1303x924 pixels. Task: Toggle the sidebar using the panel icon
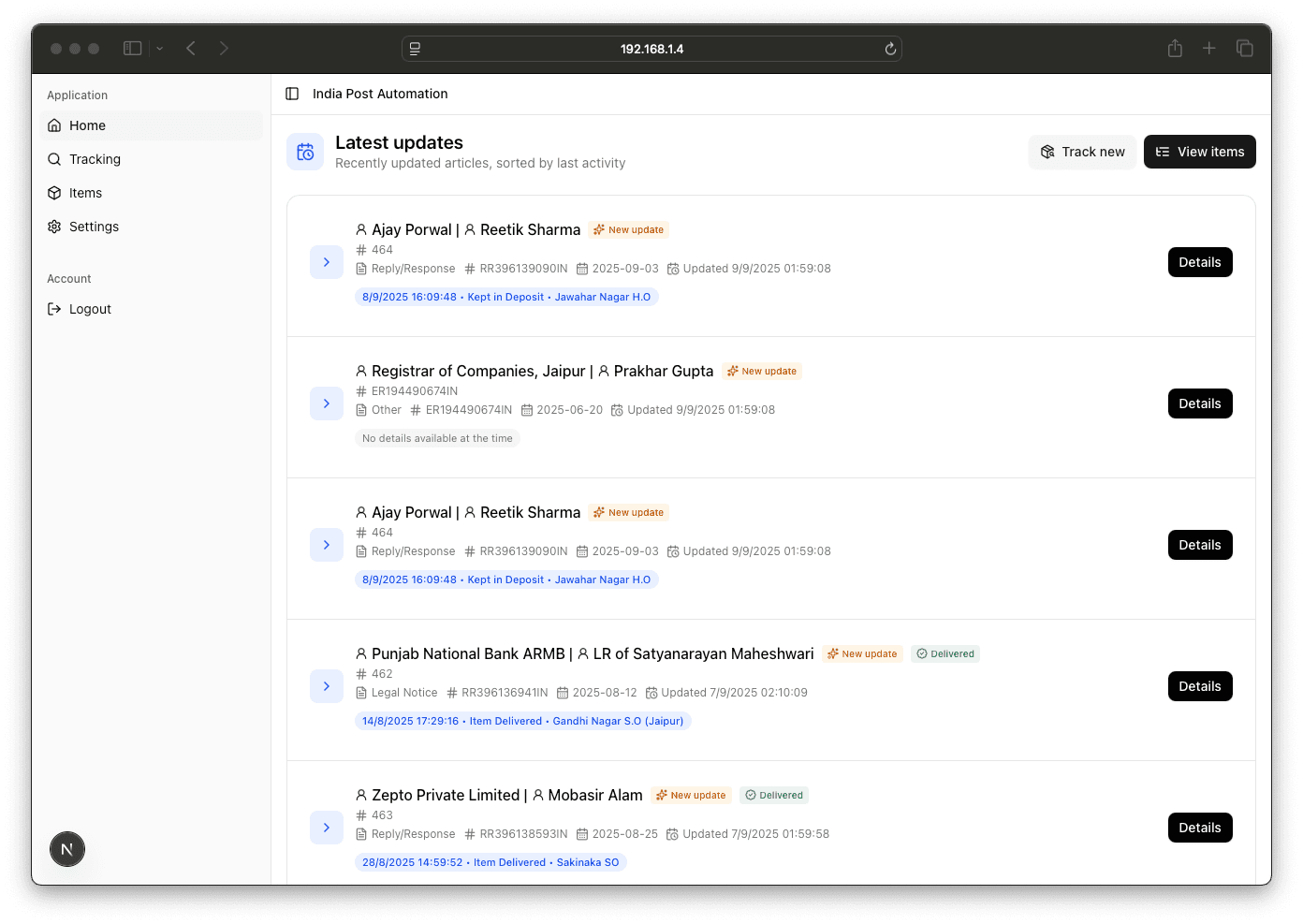[x=291, y=94]
